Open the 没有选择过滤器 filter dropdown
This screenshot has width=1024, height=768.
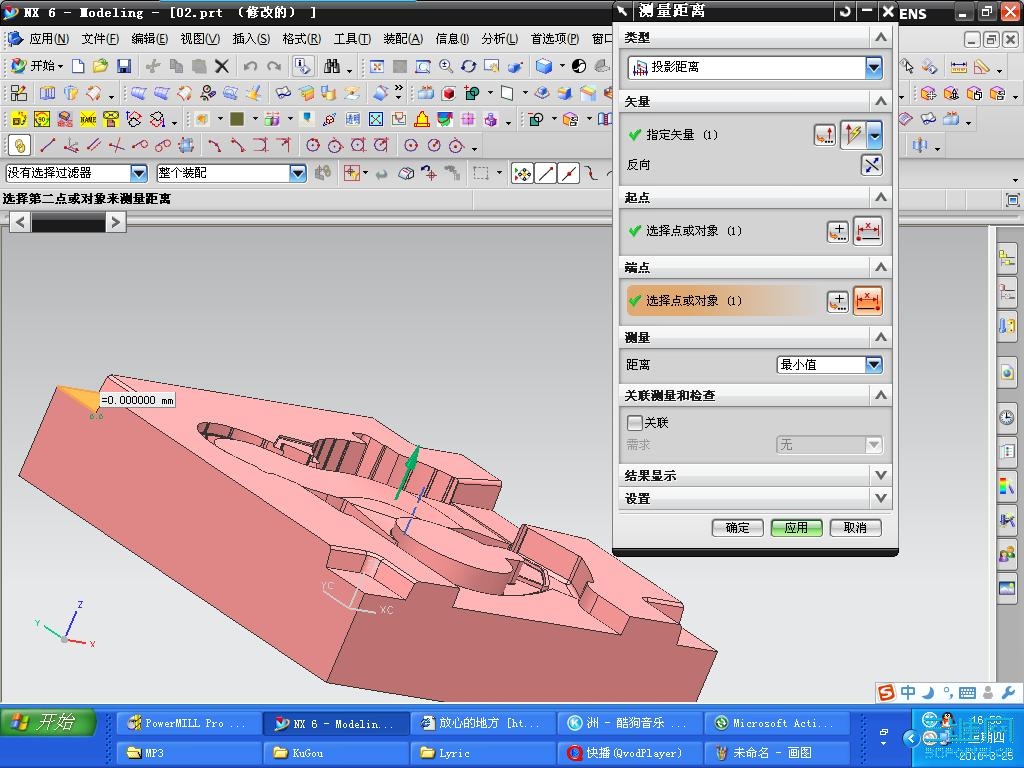click(138, 173)
